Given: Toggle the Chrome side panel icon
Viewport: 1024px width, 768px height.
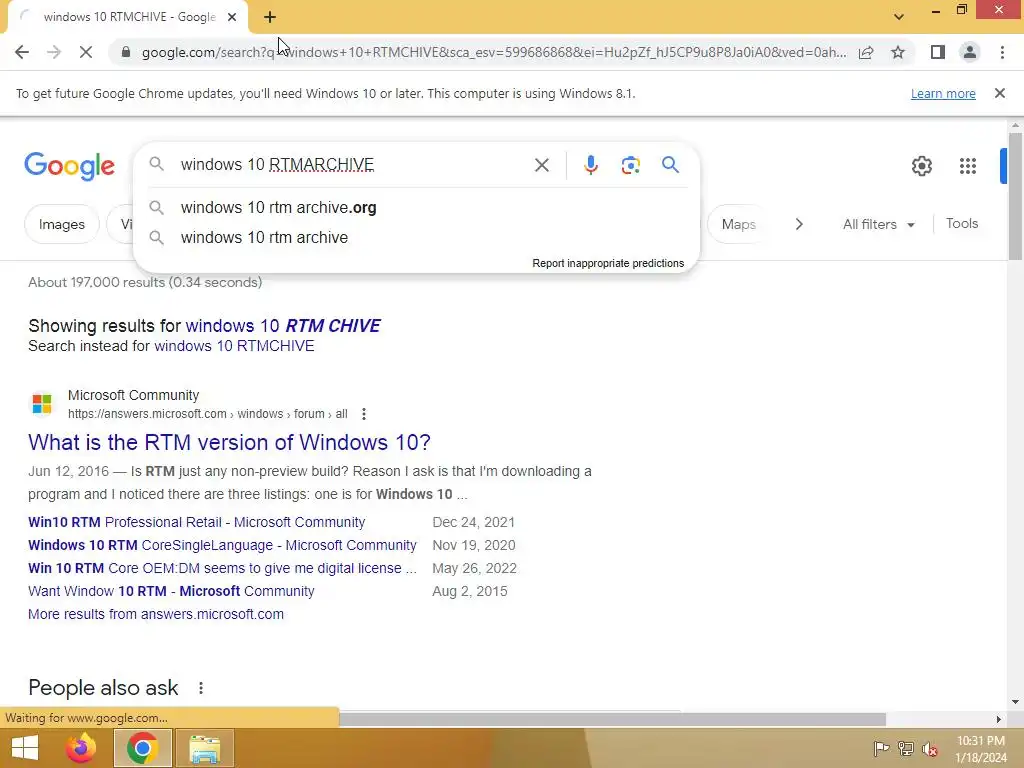Looking at the screenshot, I should point(938,52).
